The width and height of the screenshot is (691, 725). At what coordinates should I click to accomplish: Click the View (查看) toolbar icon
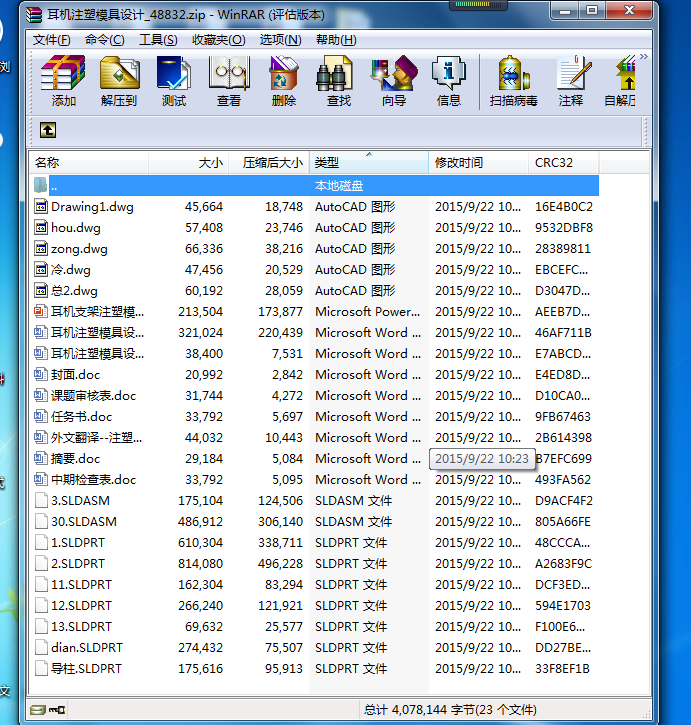229,73
